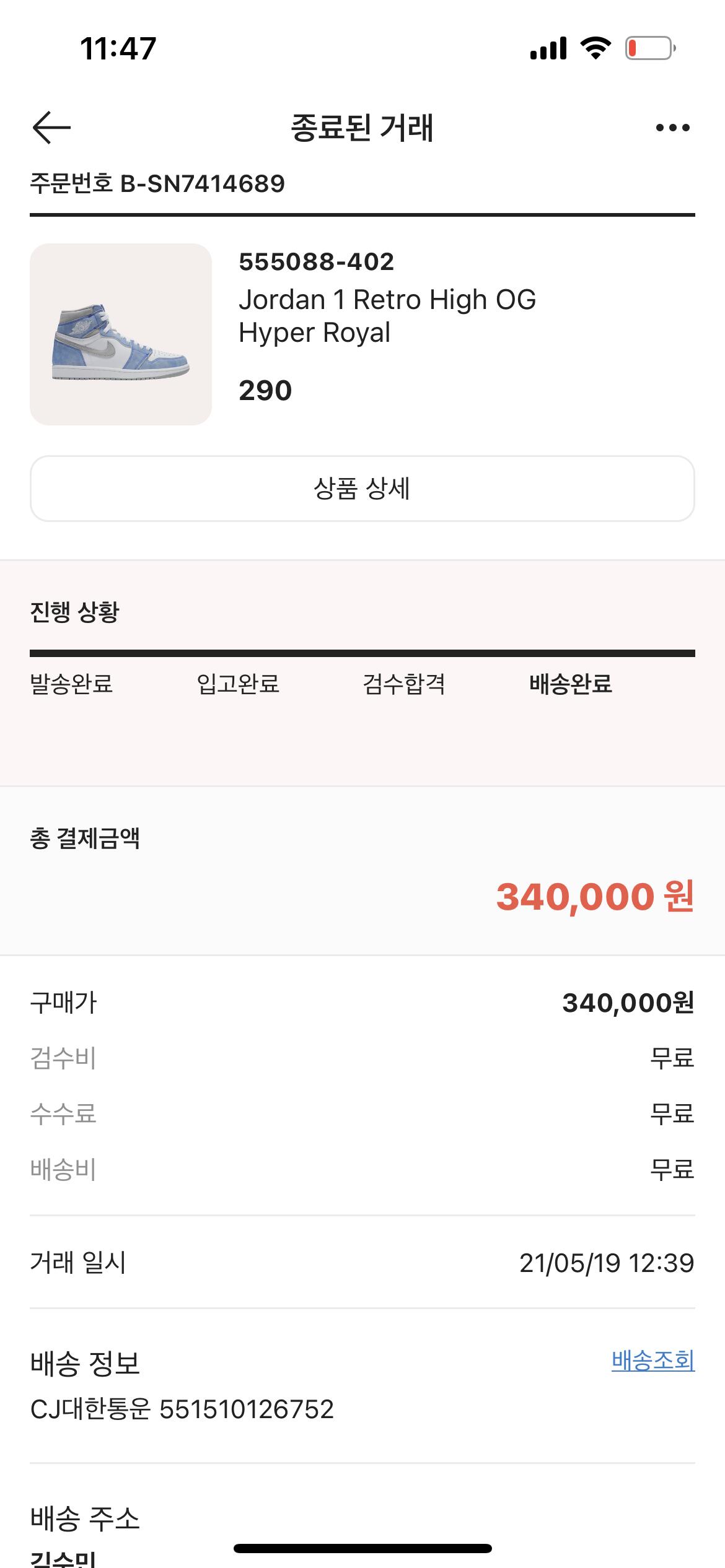Open the three-dot more options menu
Viewport: 725px width, 1568px height.
[x=672, y=128]
